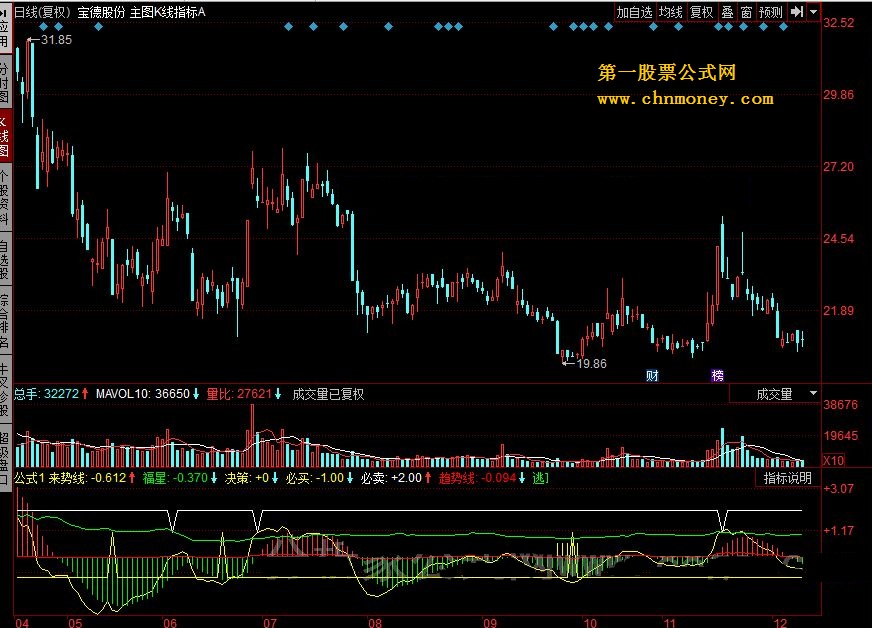872x628 pixels.
Task: Click the 窗 window layout button
Action: tap(746, 12)
